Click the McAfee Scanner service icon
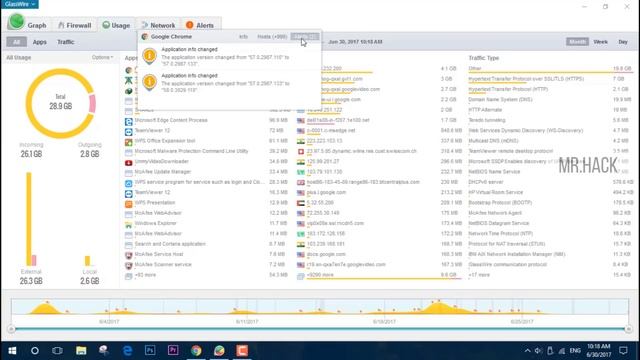 (x=129, y=265)
